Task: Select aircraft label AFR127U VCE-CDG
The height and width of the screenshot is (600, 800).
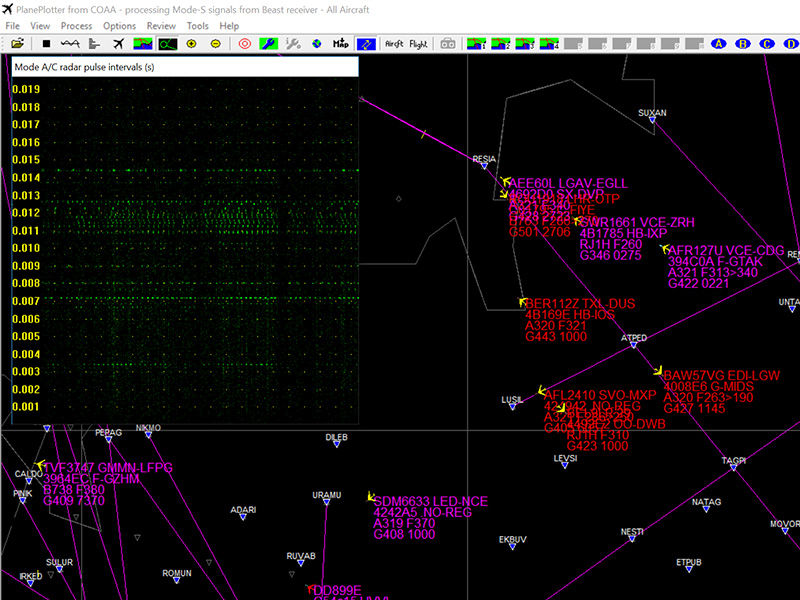Action: (726, 251)
